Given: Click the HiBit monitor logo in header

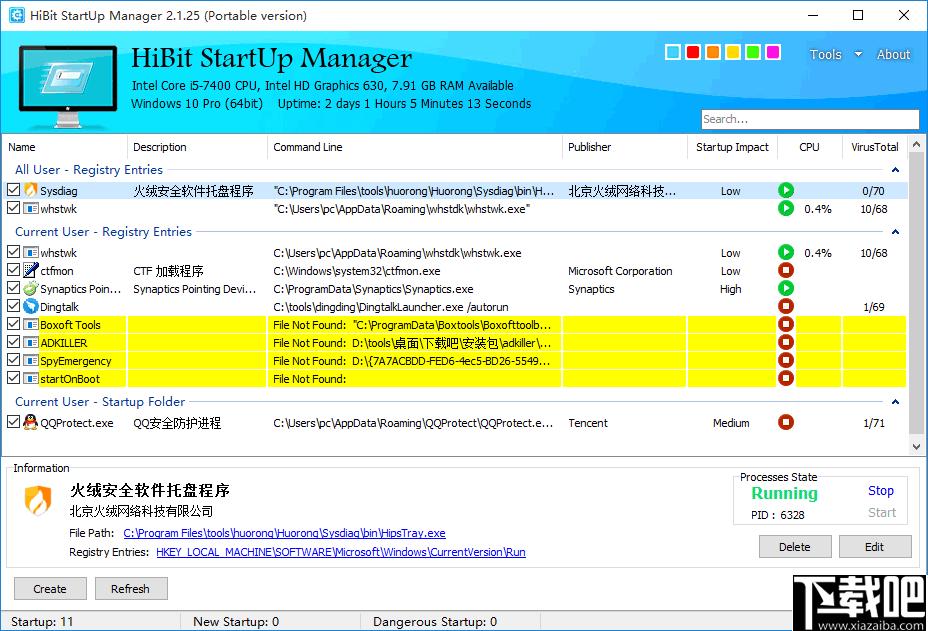Looking at the screenshot, I should tap(68, 86).
